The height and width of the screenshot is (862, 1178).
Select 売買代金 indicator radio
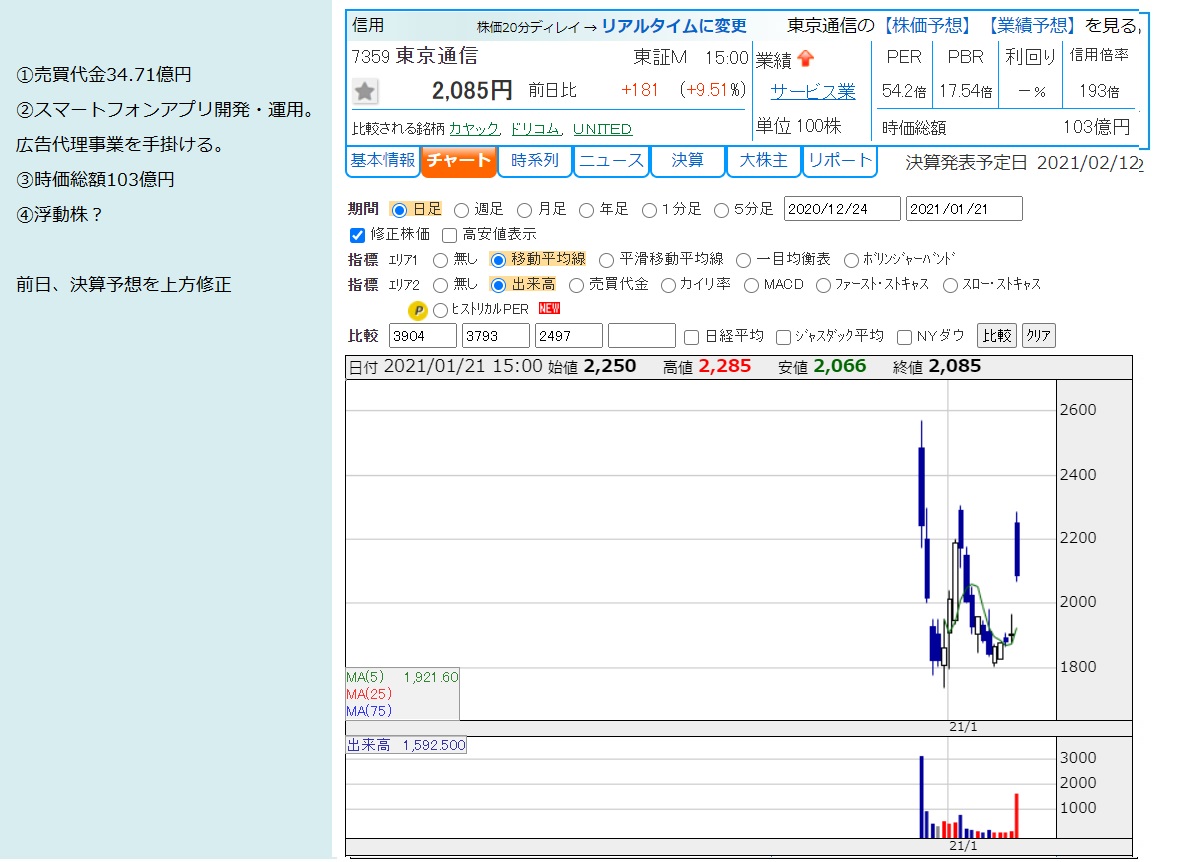pos(576,285)
